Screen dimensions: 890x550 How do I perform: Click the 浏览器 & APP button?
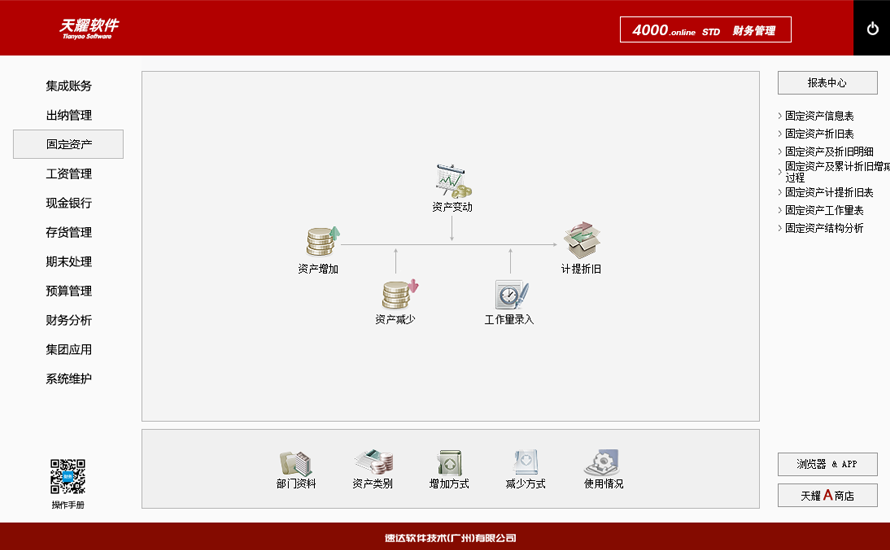pyautogui.click(x=827, y=464)
